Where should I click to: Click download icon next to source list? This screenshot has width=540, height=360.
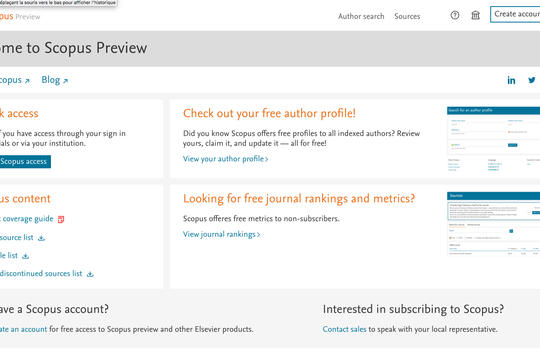[41, 238]
